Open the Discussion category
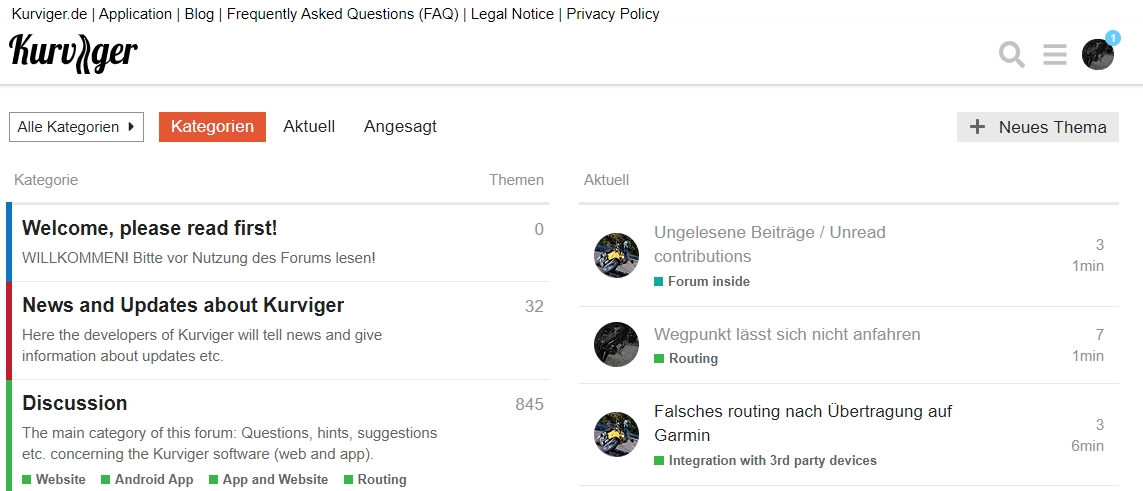The width and height of the screenshot is (1143, 491). [75, 403]
